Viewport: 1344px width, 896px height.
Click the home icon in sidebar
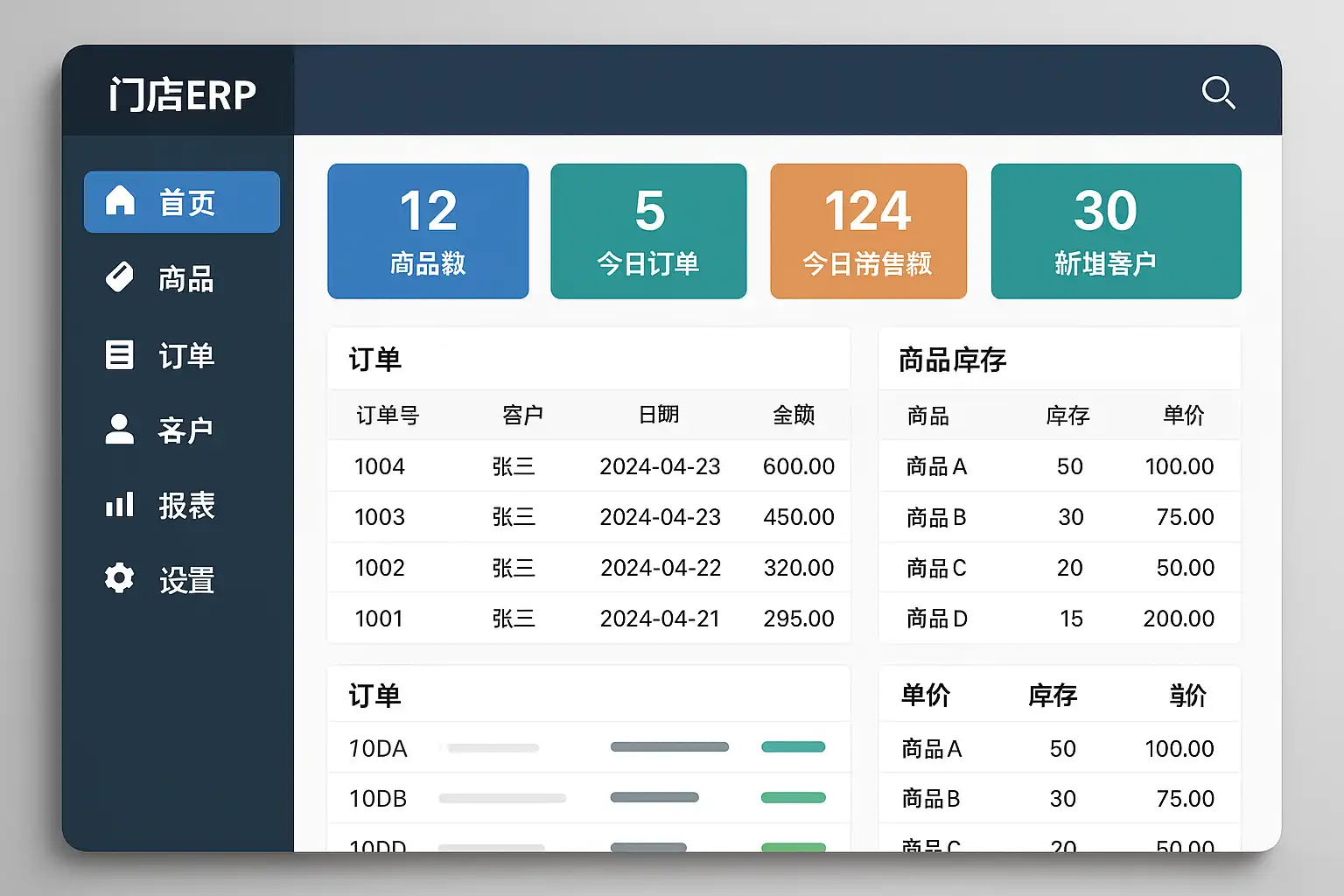(120, 201)
